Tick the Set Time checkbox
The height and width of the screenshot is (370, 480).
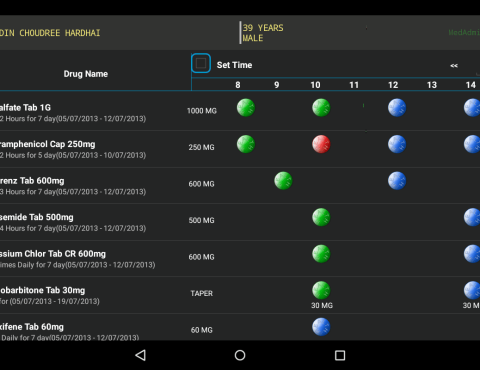(x=201, y=63)
